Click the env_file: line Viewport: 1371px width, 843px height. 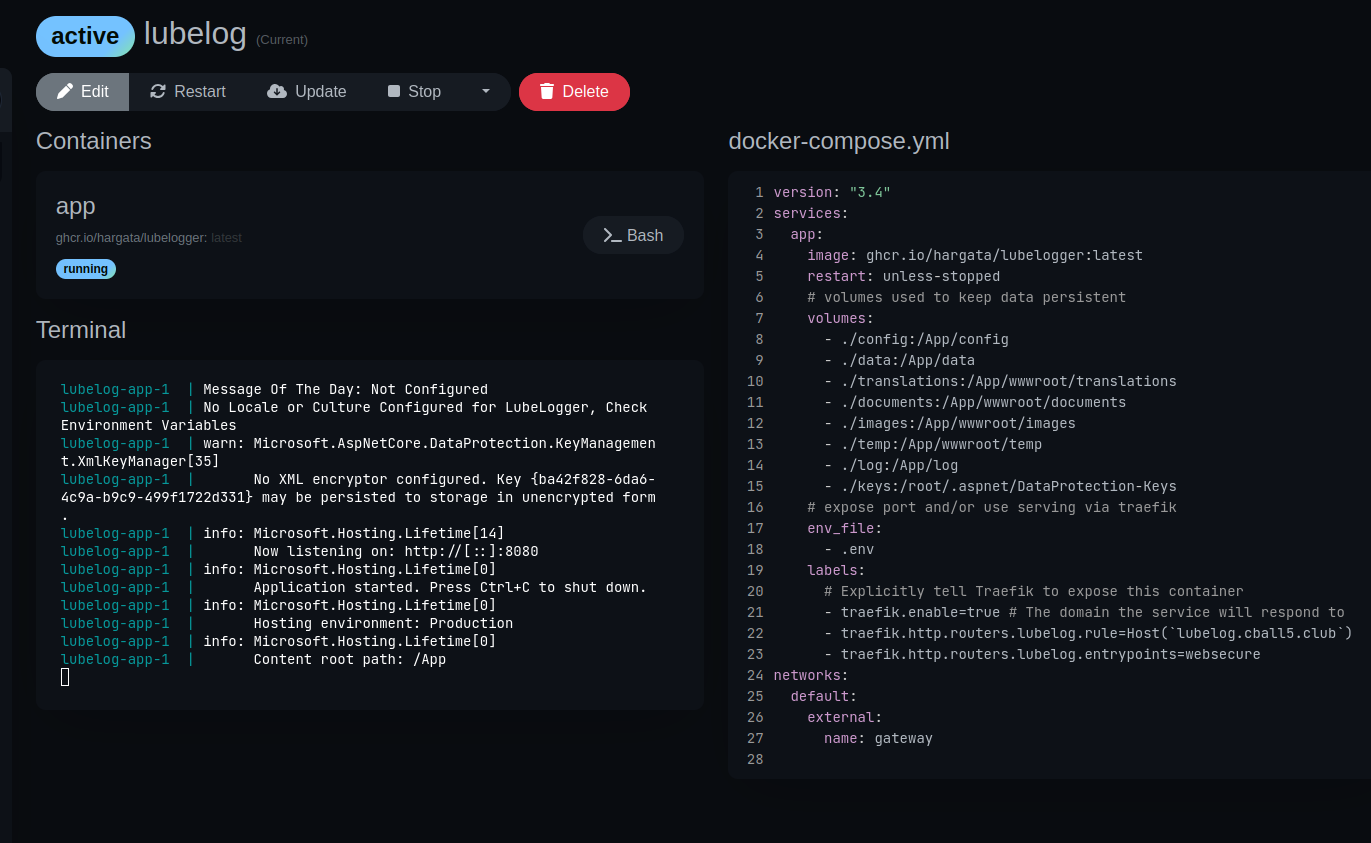845,528
